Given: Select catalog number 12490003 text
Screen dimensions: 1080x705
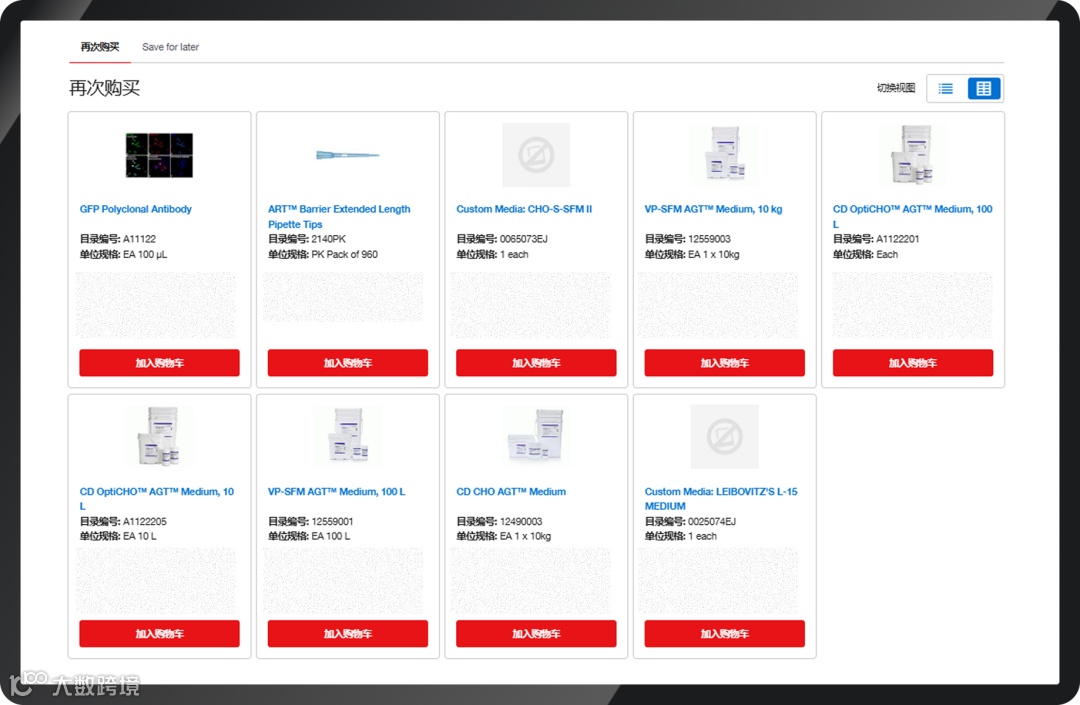Looking at the screenshot, I should 521,521.
